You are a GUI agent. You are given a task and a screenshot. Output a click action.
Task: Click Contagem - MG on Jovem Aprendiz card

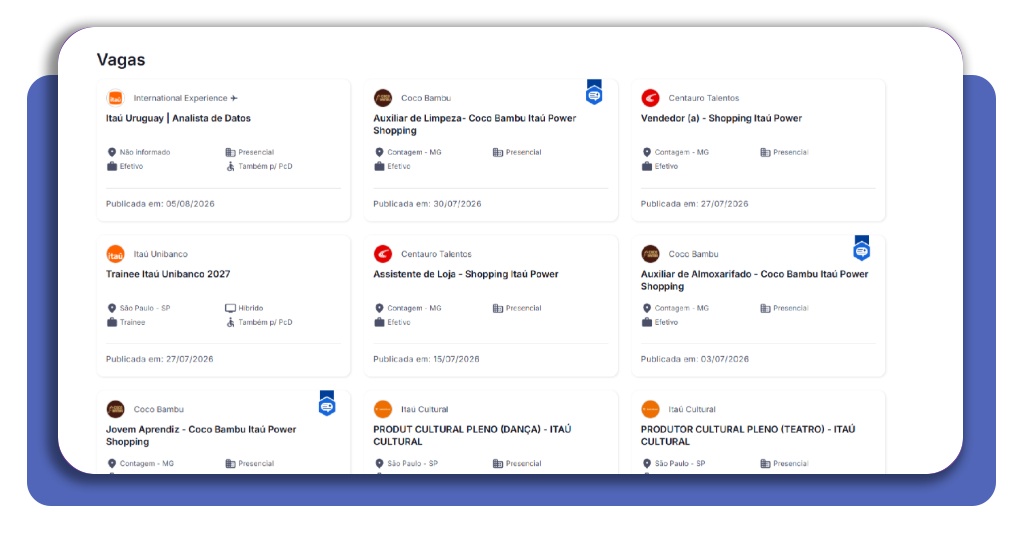pyautogui.click(x=147, y=464)
